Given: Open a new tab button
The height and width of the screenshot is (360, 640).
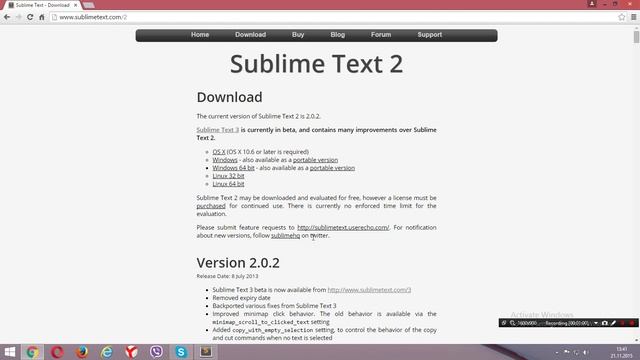Looking at the screenshot, I should click(89, 5).
